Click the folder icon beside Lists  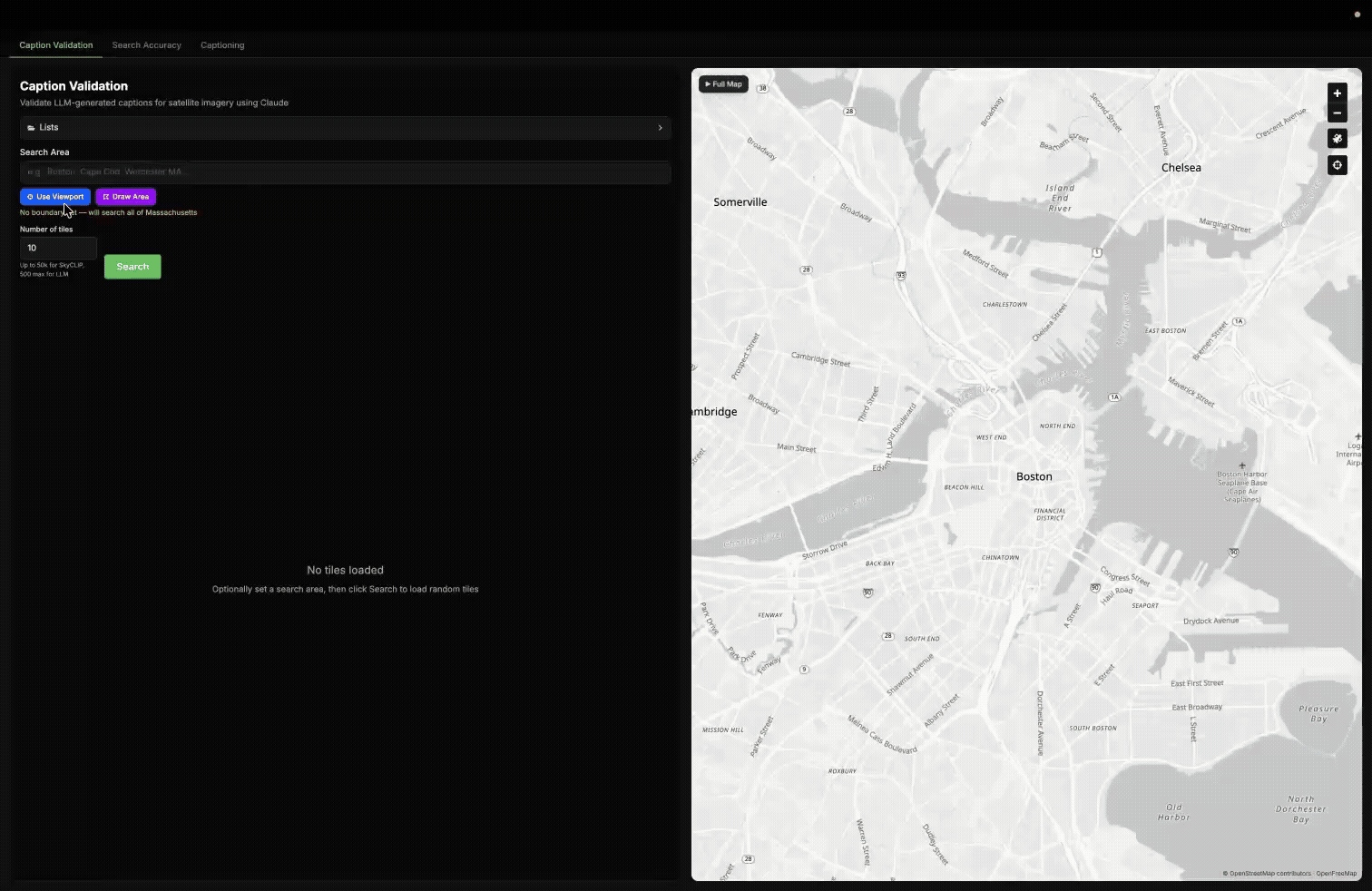[32, 128]
